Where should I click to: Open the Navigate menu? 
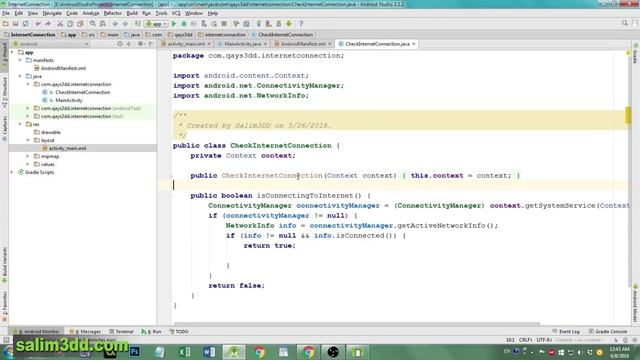click(x=52, y=13)
